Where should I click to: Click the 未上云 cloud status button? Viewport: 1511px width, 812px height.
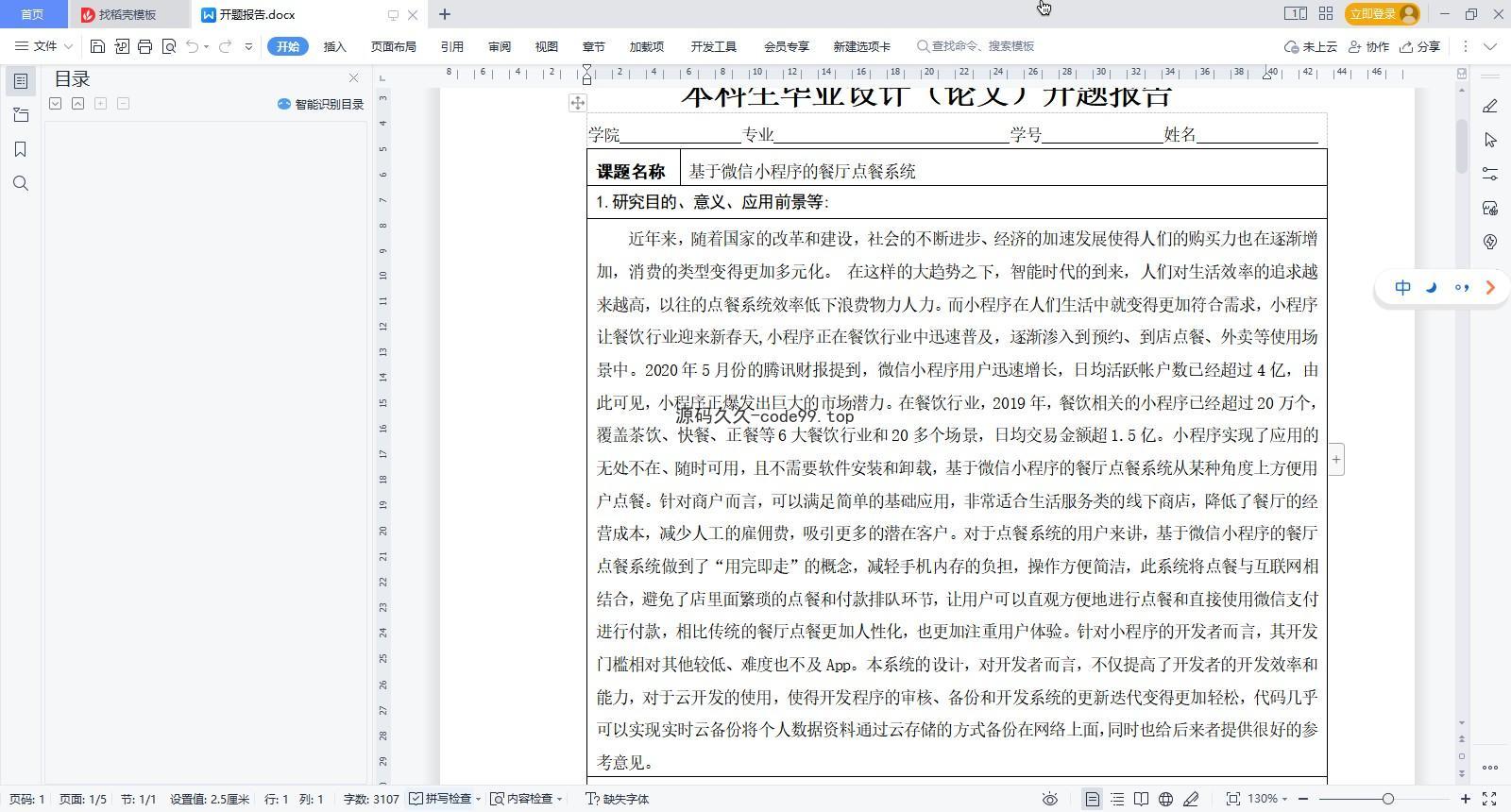pos(1311,46)
